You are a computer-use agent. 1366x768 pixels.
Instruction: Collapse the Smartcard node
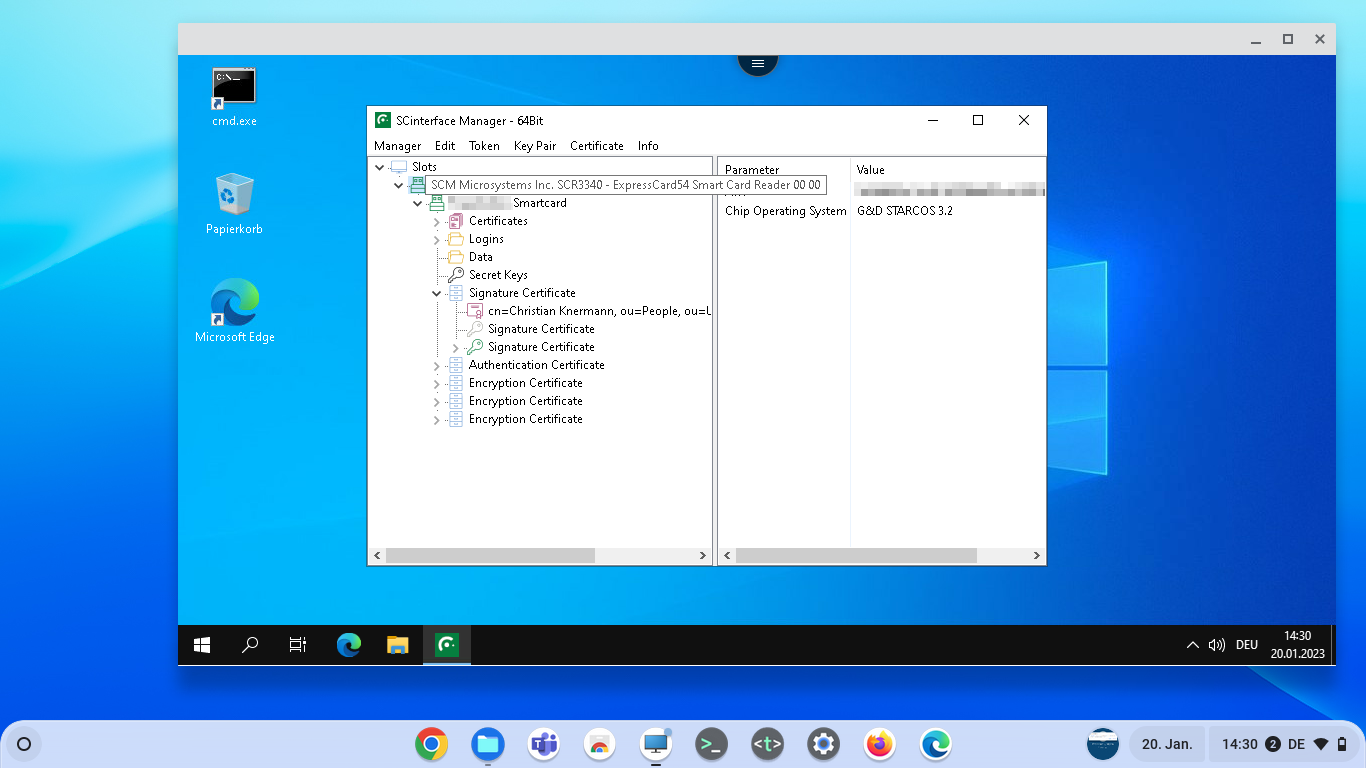pyautogui.click(x=417, y=203)
